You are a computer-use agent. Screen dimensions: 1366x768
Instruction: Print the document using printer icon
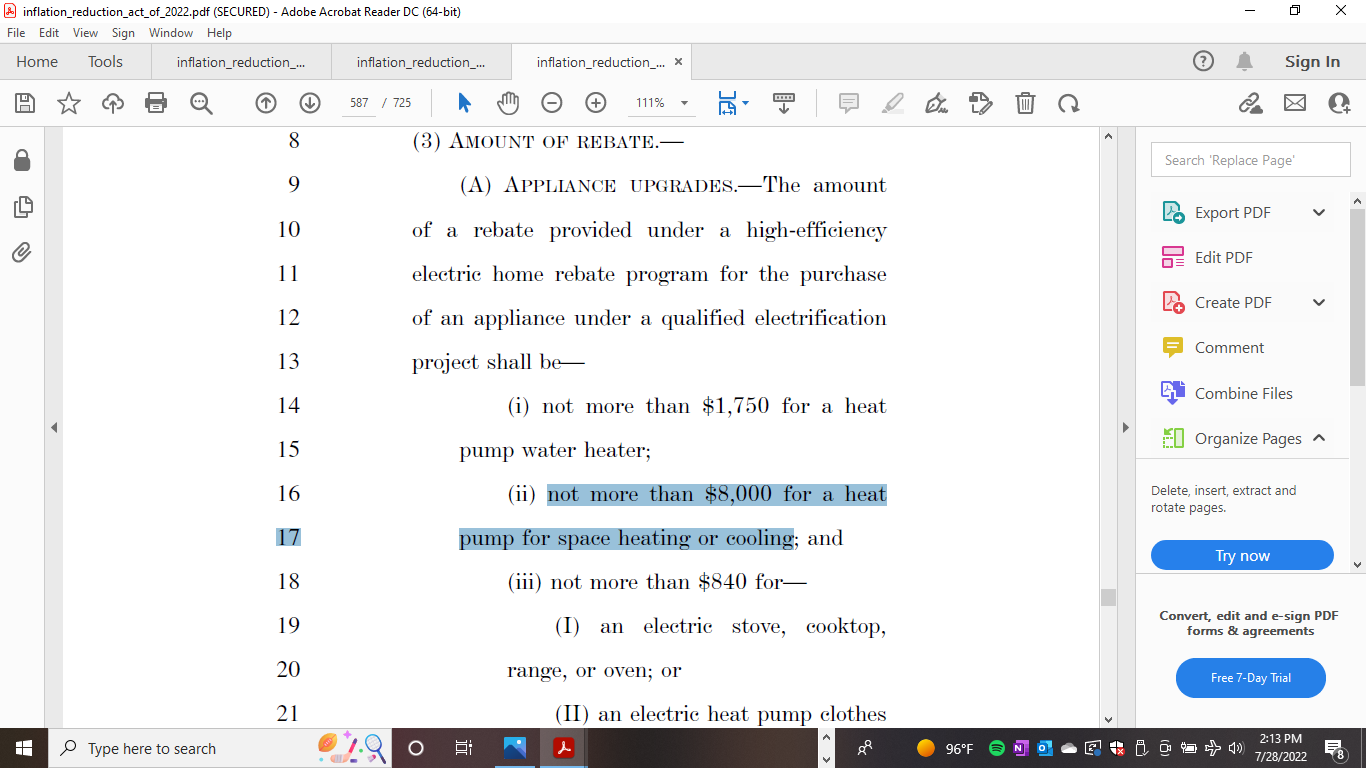click(156, 103)
